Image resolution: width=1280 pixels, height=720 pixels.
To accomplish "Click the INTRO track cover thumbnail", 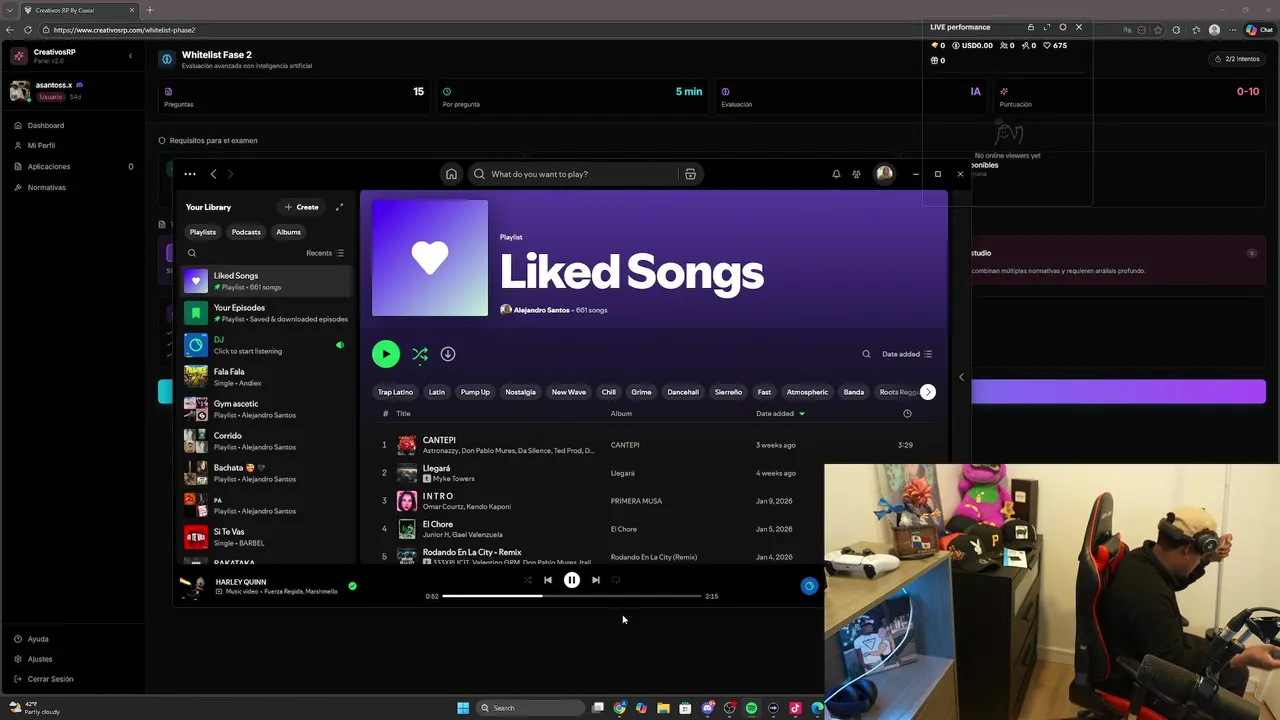I will [407, 501].
